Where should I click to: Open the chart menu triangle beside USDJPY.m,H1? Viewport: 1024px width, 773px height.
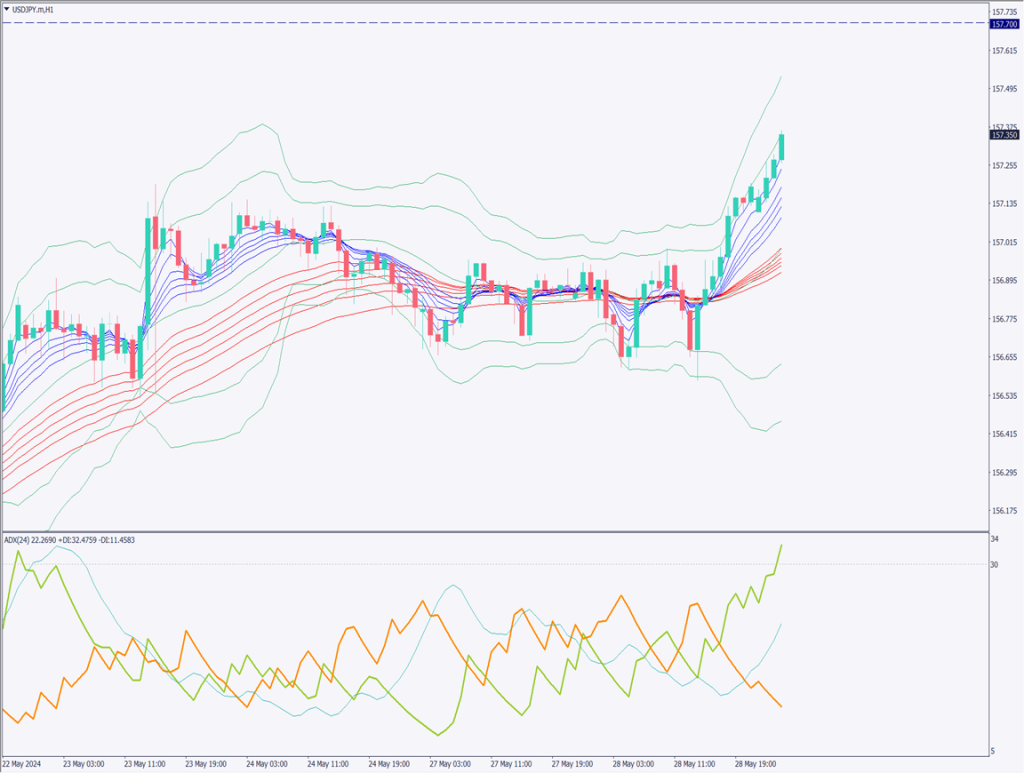(6, 8)
